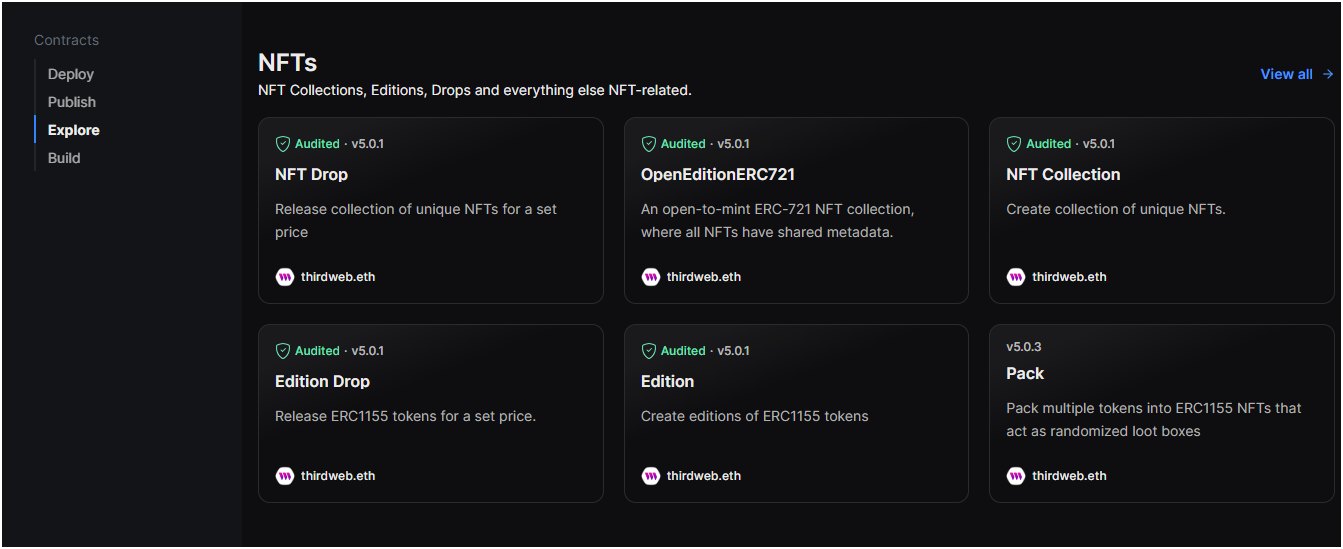
Task: Click the Audited shield icon on Edition Drop
Action: [283, 351]
